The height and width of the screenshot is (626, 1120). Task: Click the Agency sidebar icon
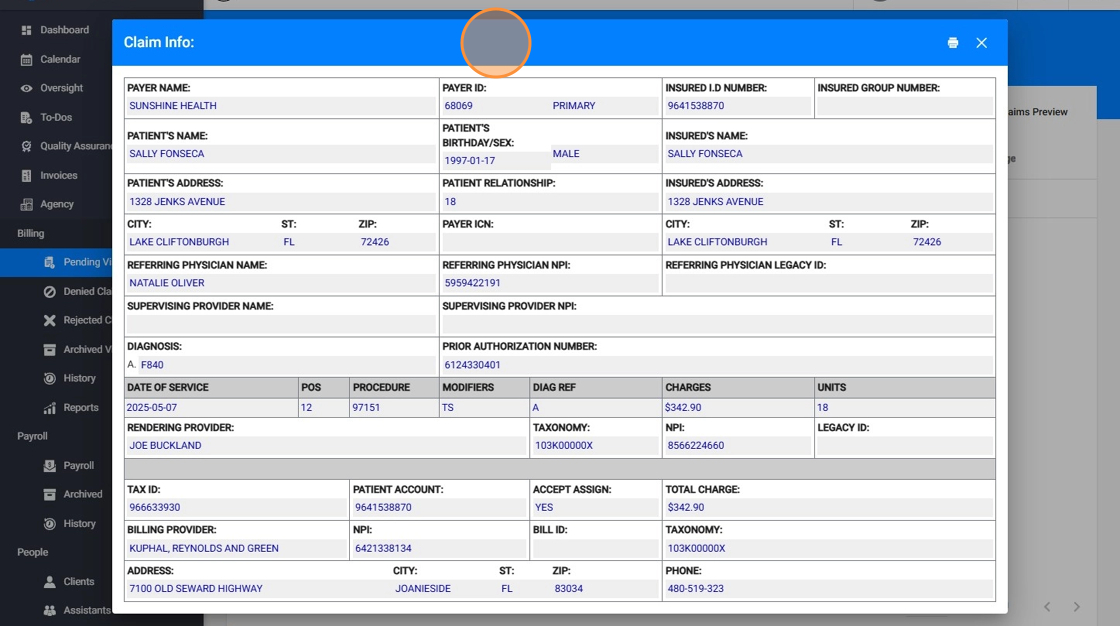(x=26, y=204)
